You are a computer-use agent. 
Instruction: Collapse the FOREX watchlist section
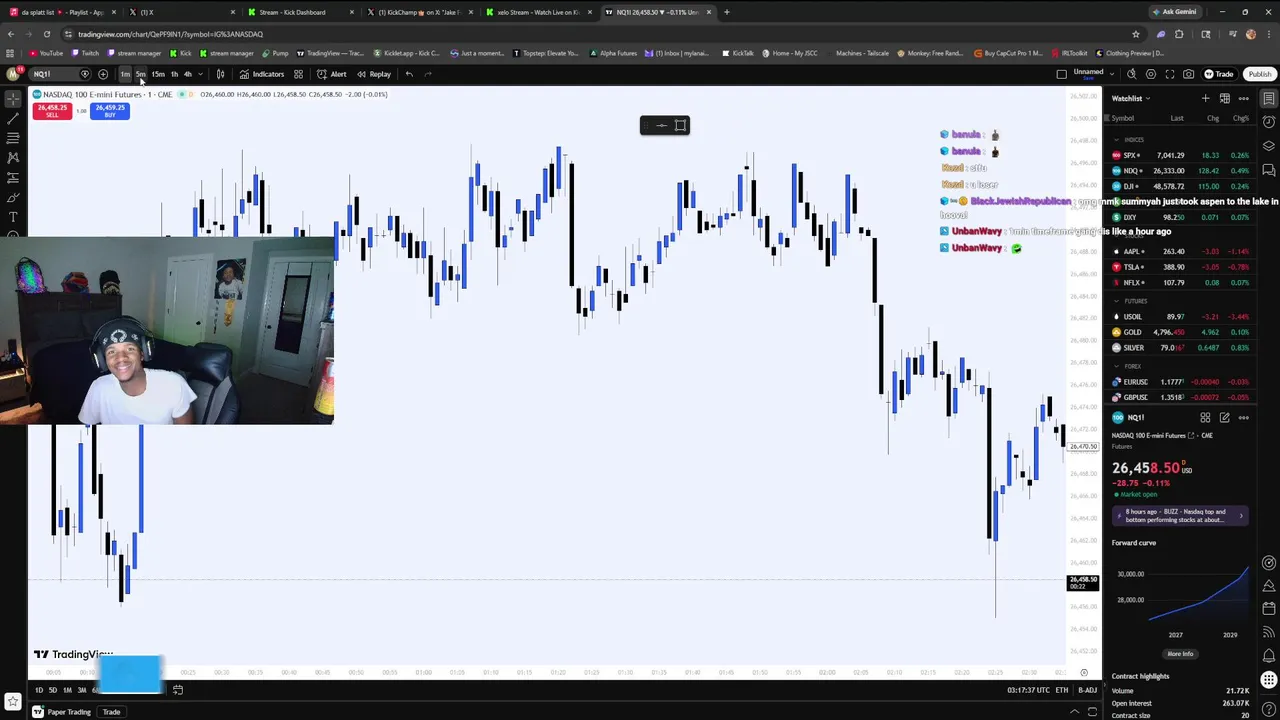tap(1116, 366)
